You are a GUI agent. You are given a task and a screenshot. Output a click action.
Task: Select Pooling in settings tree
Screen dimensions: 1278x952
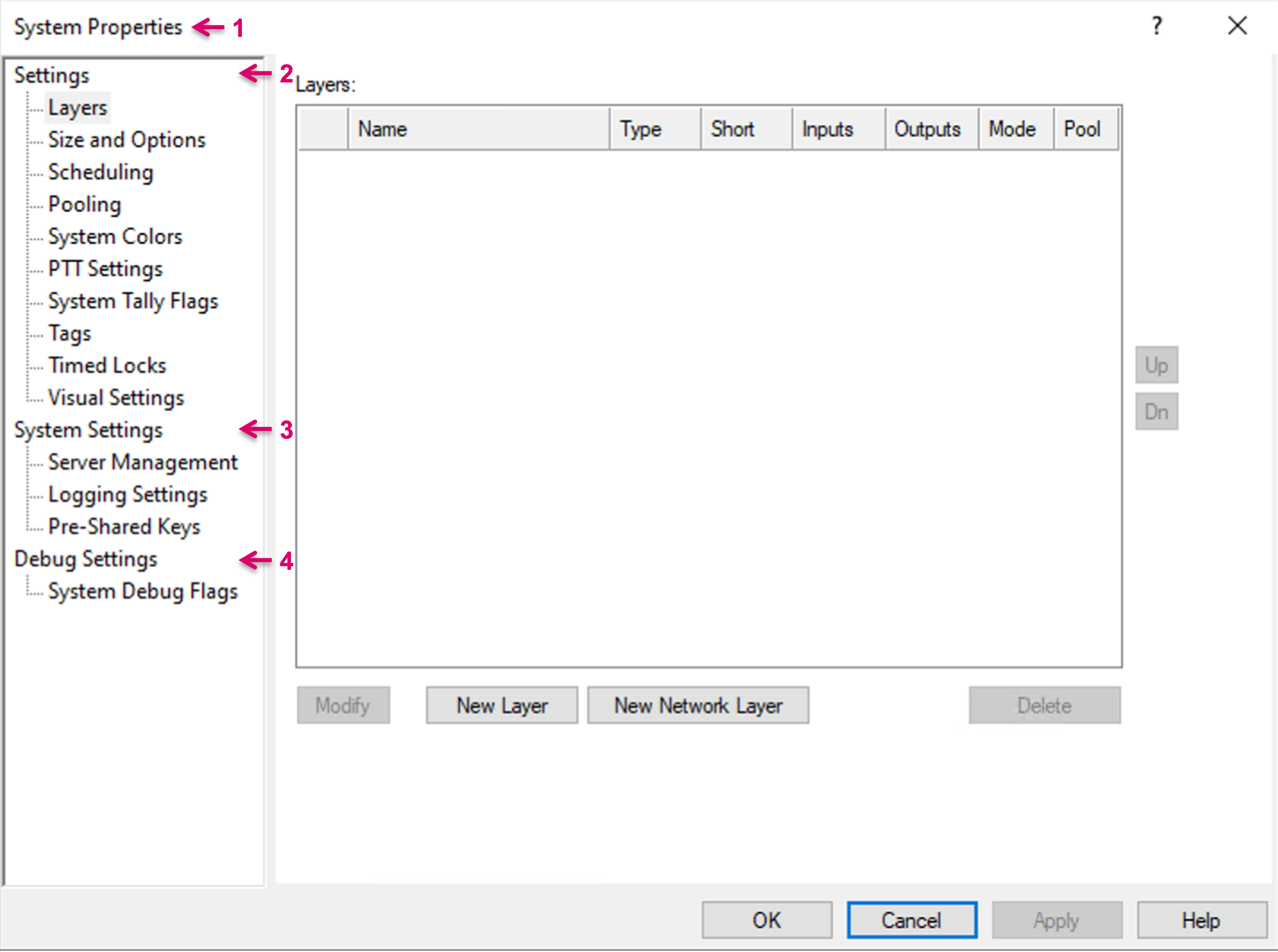point(84,205)
